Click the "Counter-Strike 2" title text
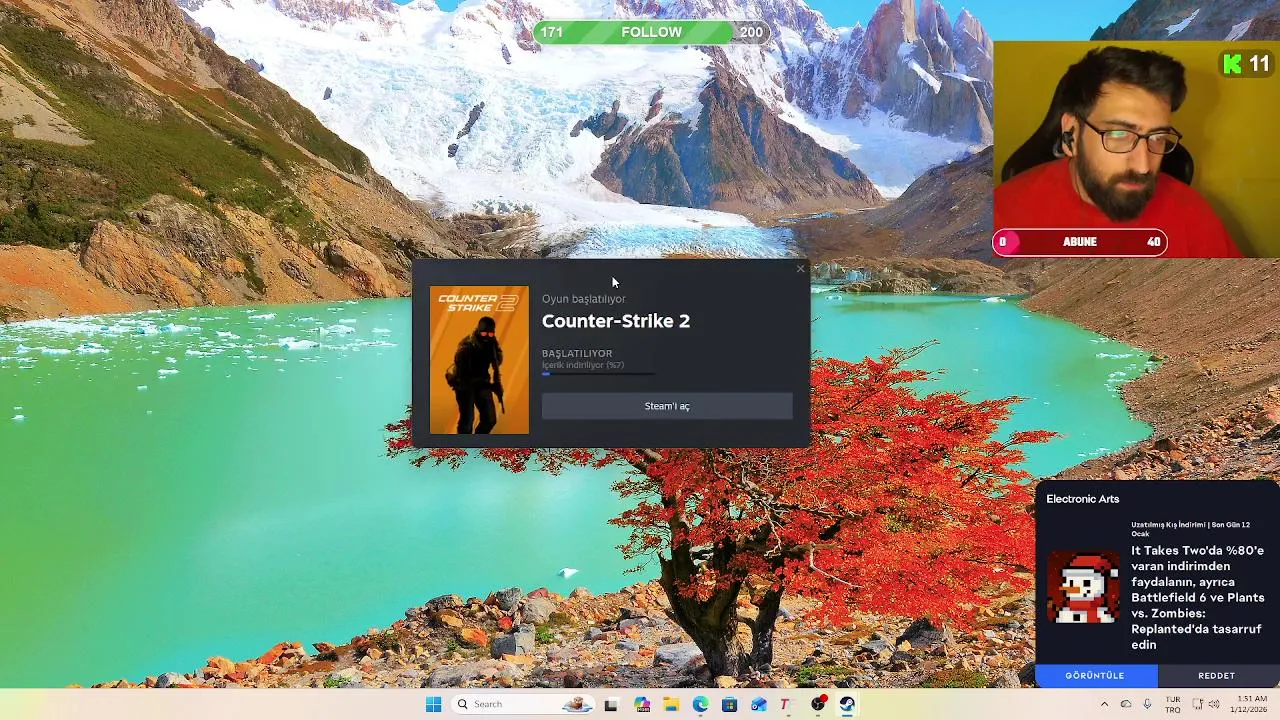This screenshot has width=1280, height=720. pyautogui.click(x=616, y=321)
